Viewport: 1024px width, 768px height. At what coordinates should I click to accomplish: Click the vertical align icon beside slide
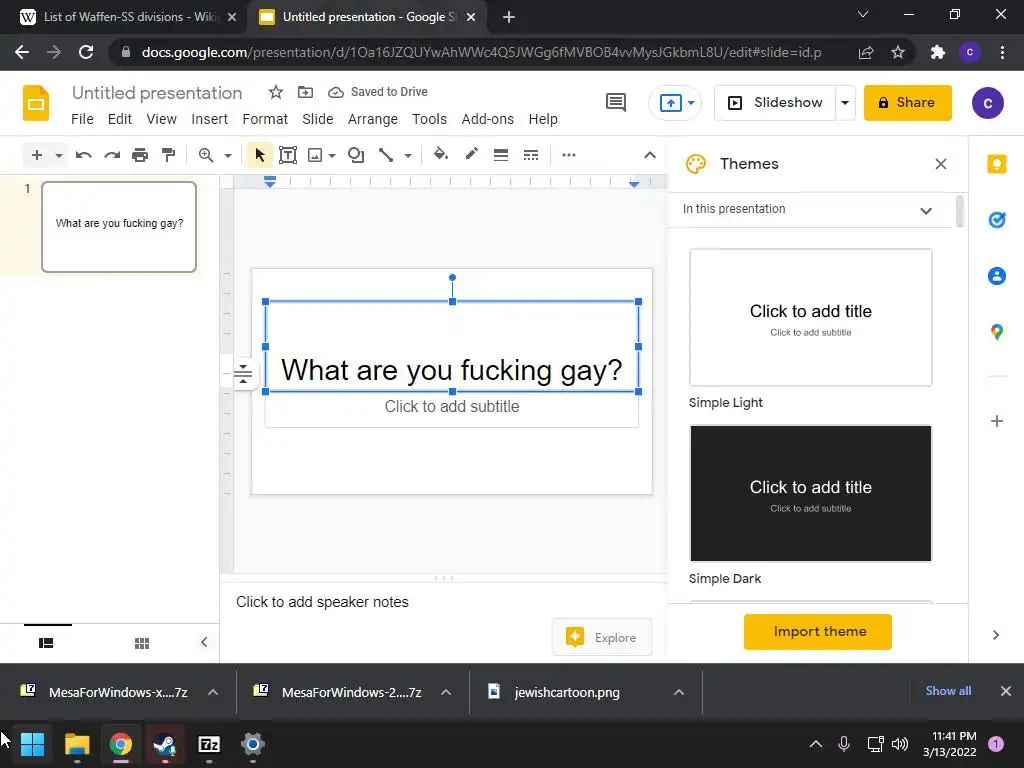pyautogui.click(x=243, y=374)
